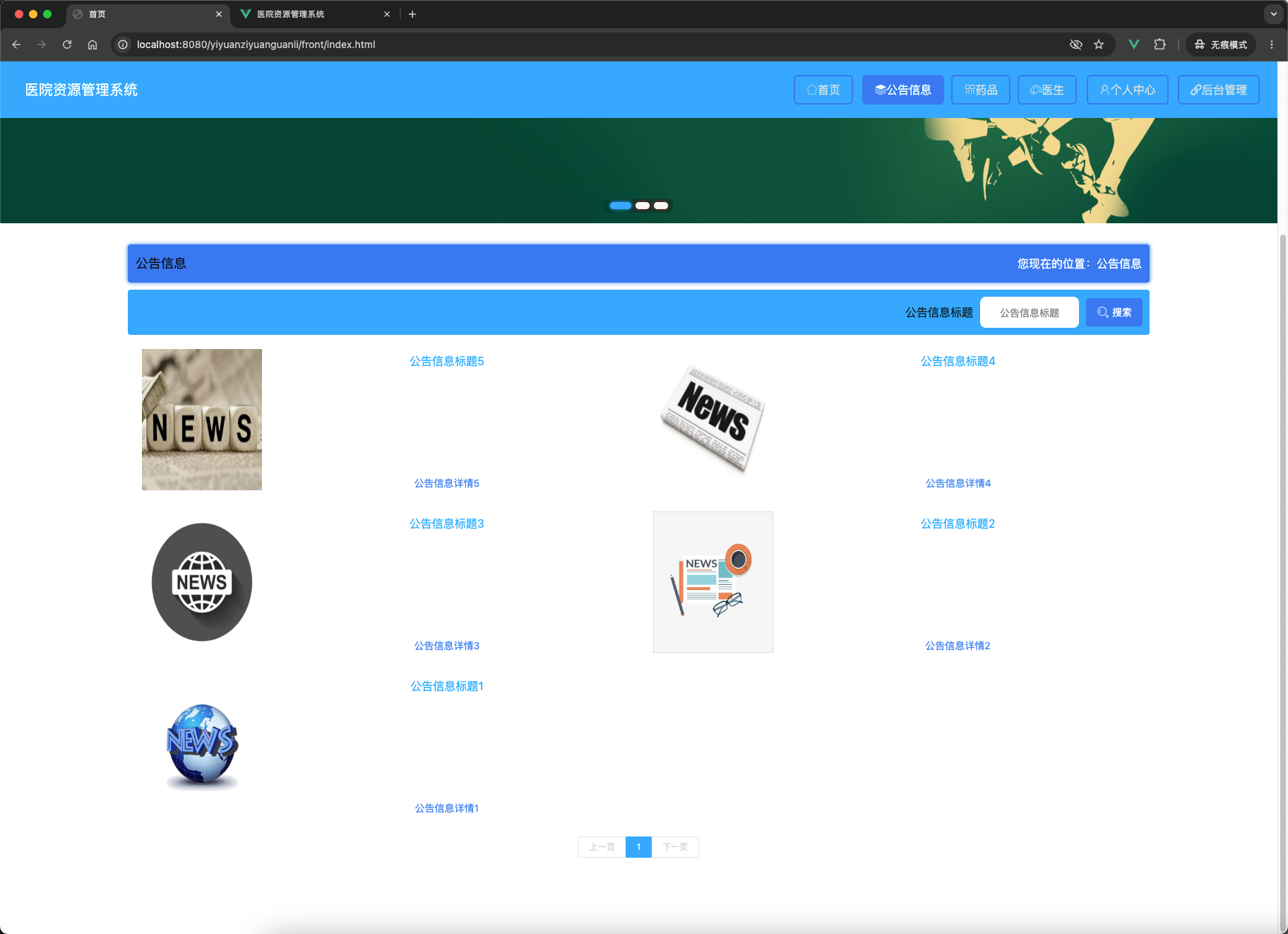Screen dimensions: 1288x934
Task: Open site info icon in address bar
Action: (x=123, y=45)
